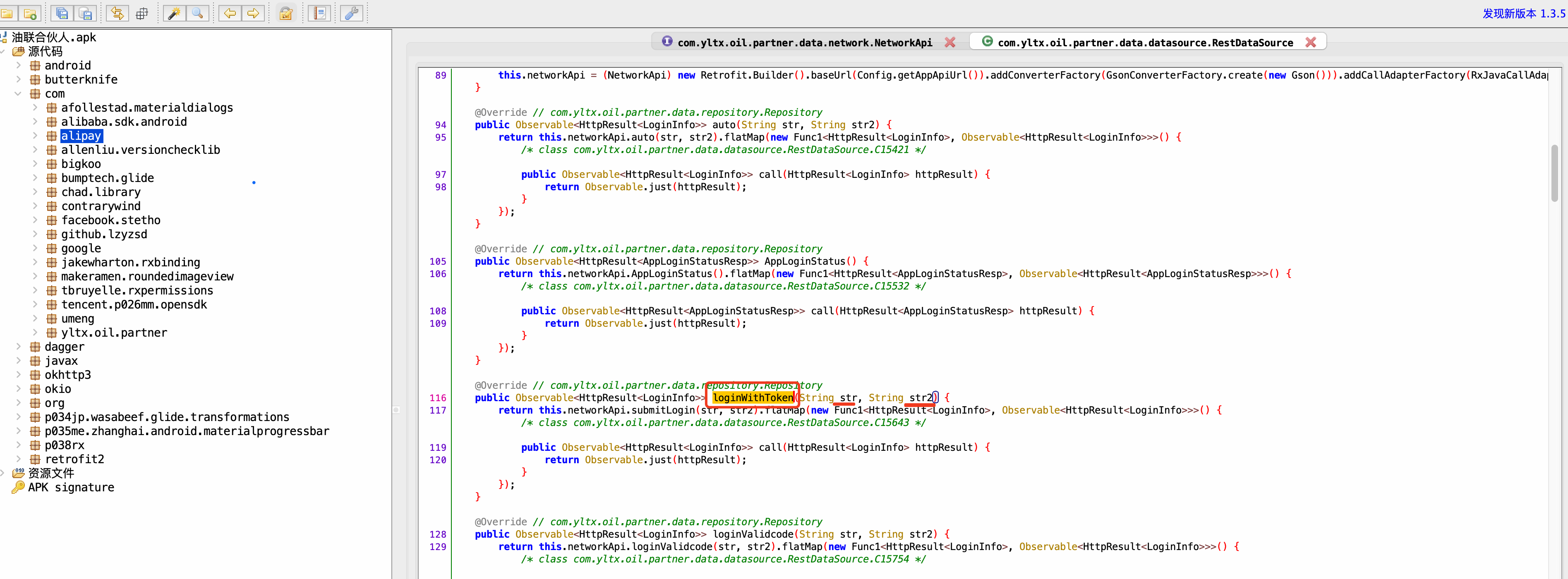Viewport: 1568px width, 579px height.
Task: Open preferences wrench icon
Action: [351, 13]
